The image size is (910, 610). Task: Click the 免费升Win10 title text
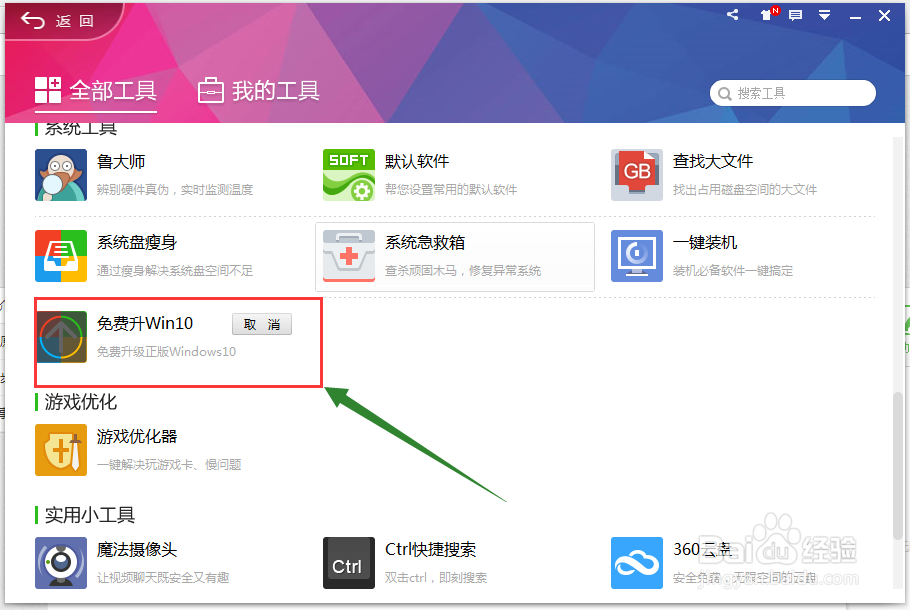coord(145,323)
